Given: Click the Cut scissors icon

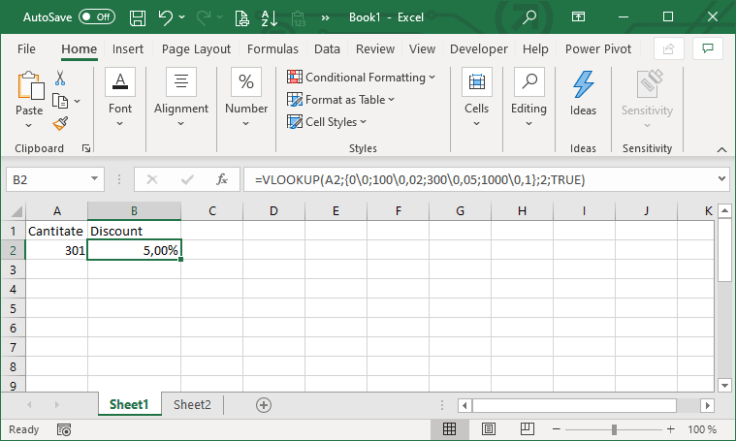Looking at the screenshot, I should tap(60, 78).
